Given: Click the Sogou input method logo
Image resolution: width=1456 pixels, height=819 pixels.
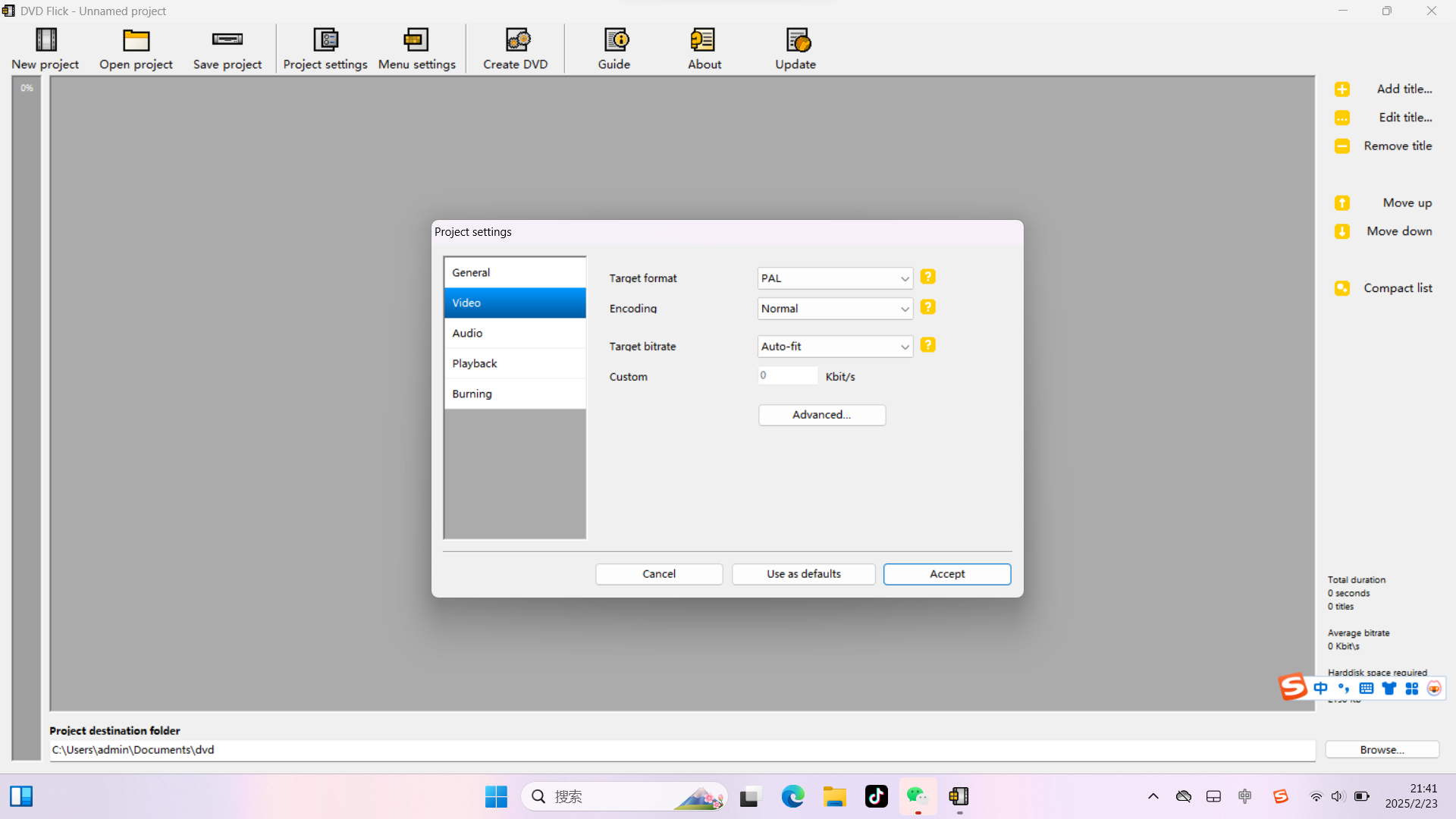Looking at the screenshot, I should click(1293, 688).
